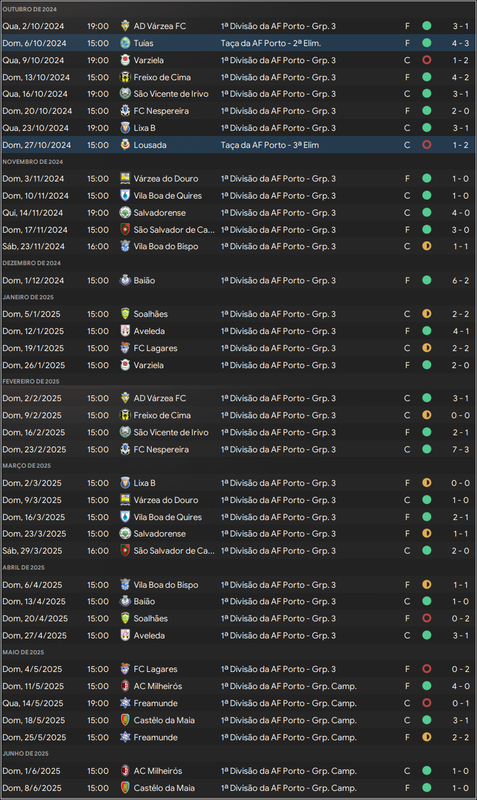Open the 7 - 3 result against FC Nespereira
Image resolution: width=477 pixels, height=800 pixels.
(460, 449)
